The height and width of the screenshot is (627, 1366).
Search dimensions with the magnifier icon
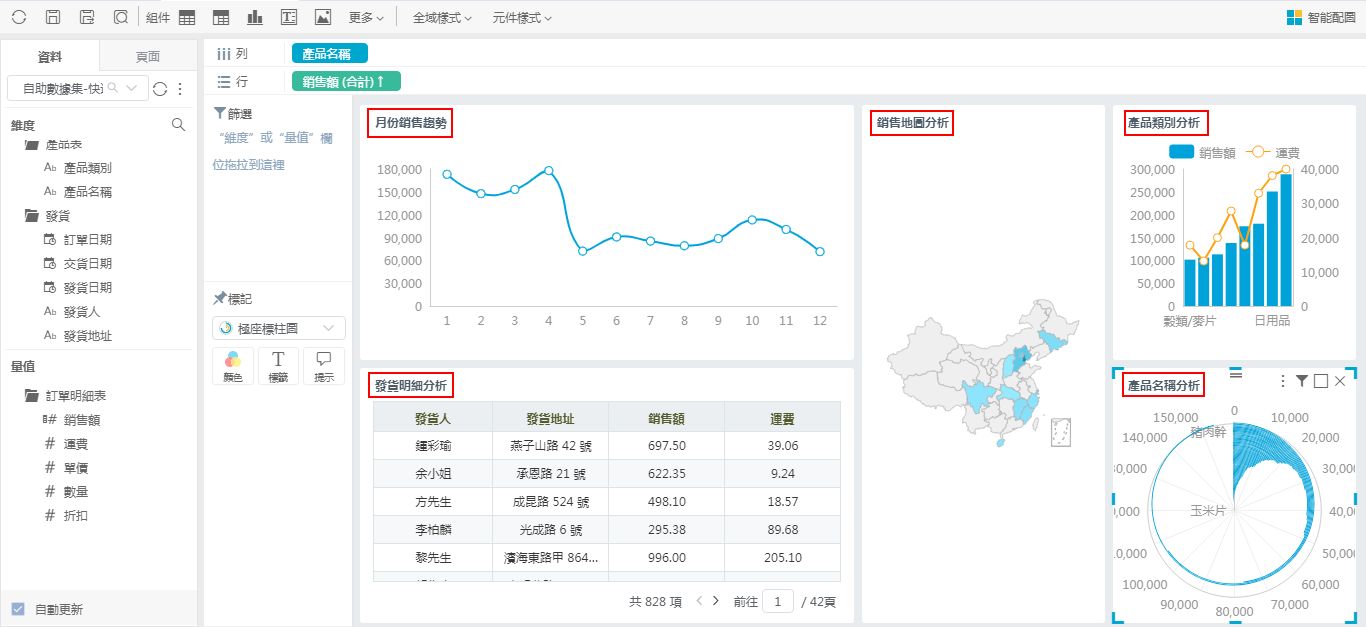click(x=178, y=125)
